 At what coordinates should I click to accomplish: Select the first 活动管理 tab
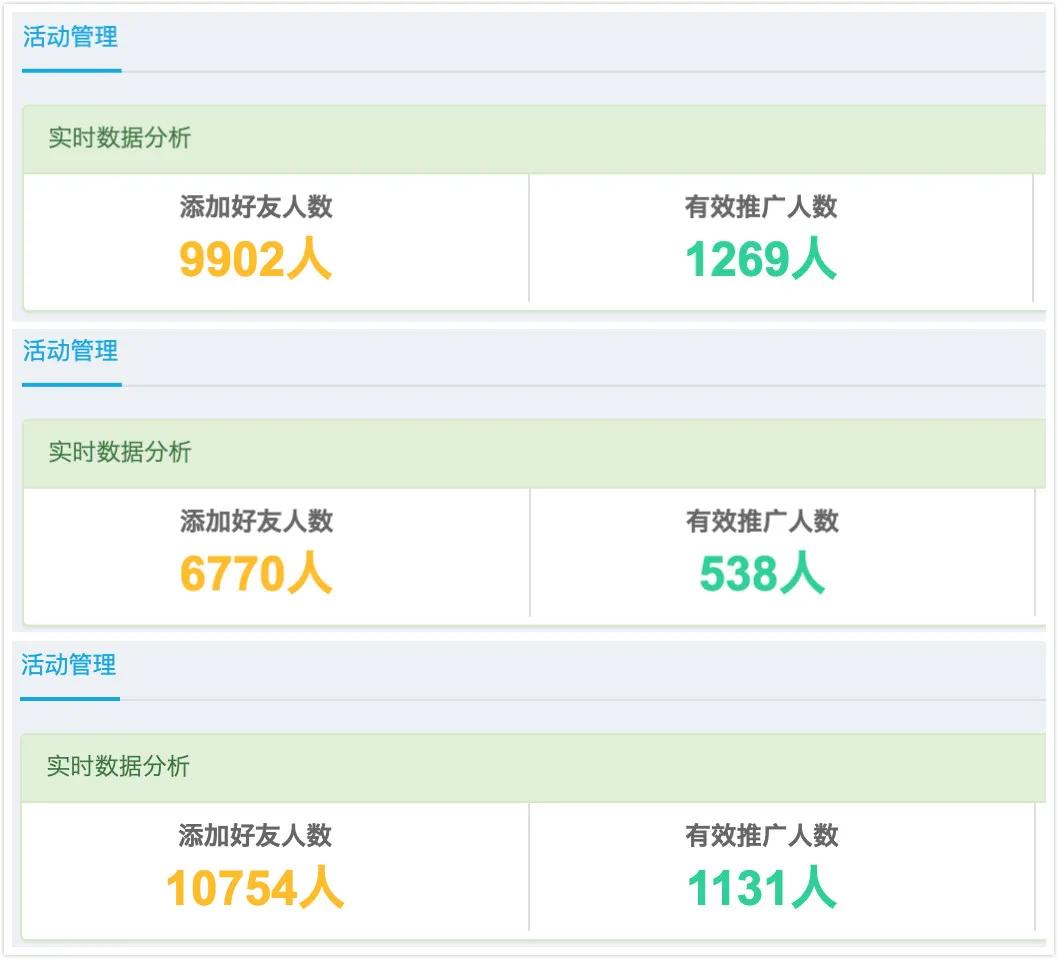coord(70,39)
